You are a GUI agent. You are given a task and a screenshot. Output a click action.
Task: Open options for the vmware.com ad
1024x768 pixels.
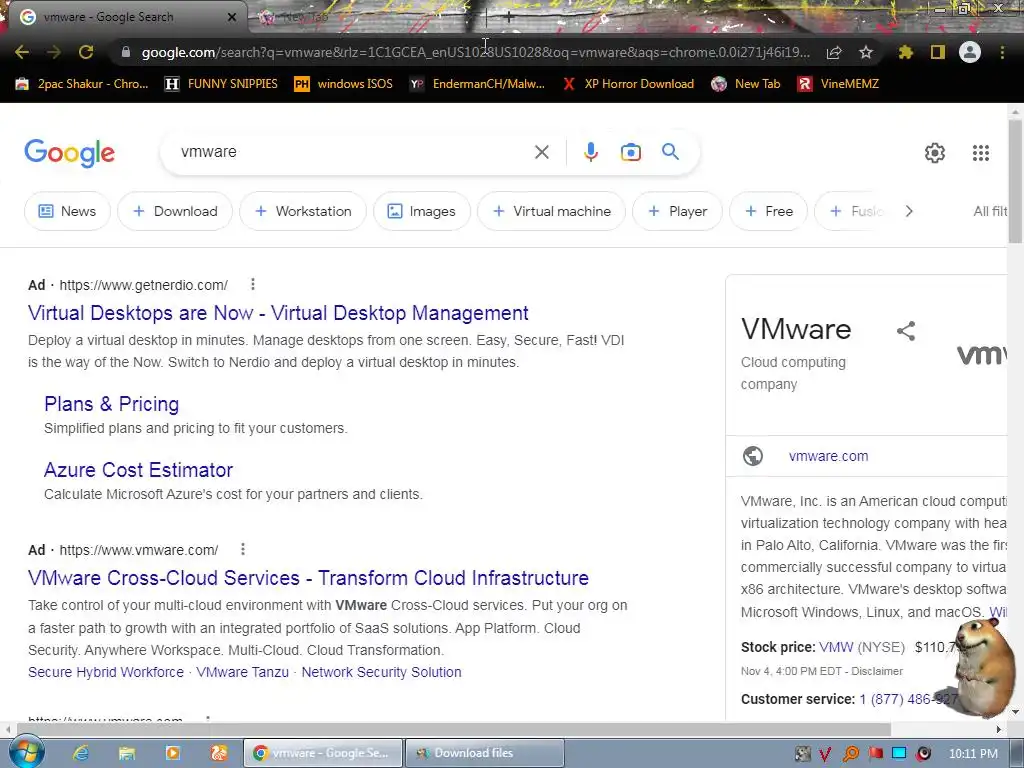[243, 549]
